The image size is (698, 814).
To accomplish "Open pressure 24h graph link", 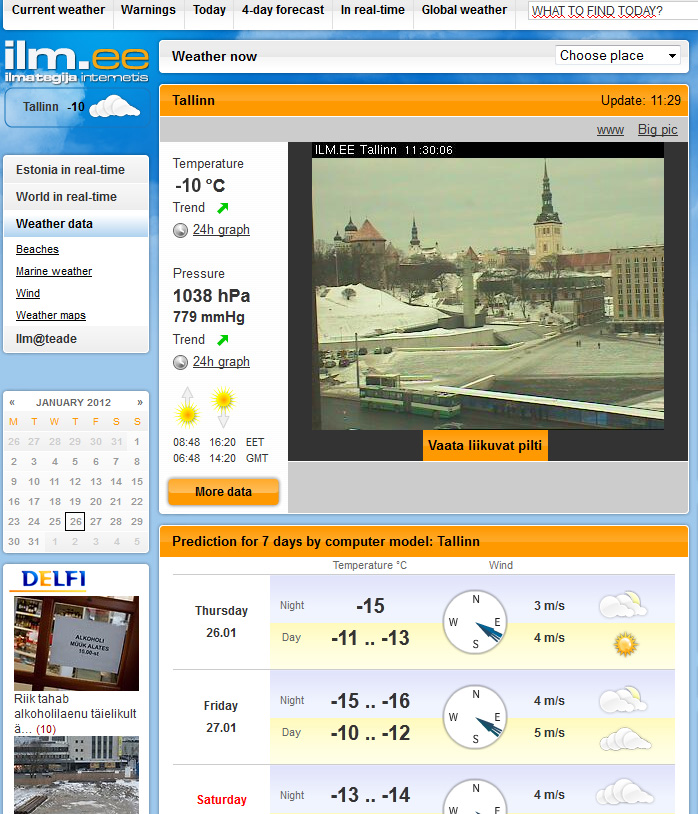I will [x=222, y=362].
